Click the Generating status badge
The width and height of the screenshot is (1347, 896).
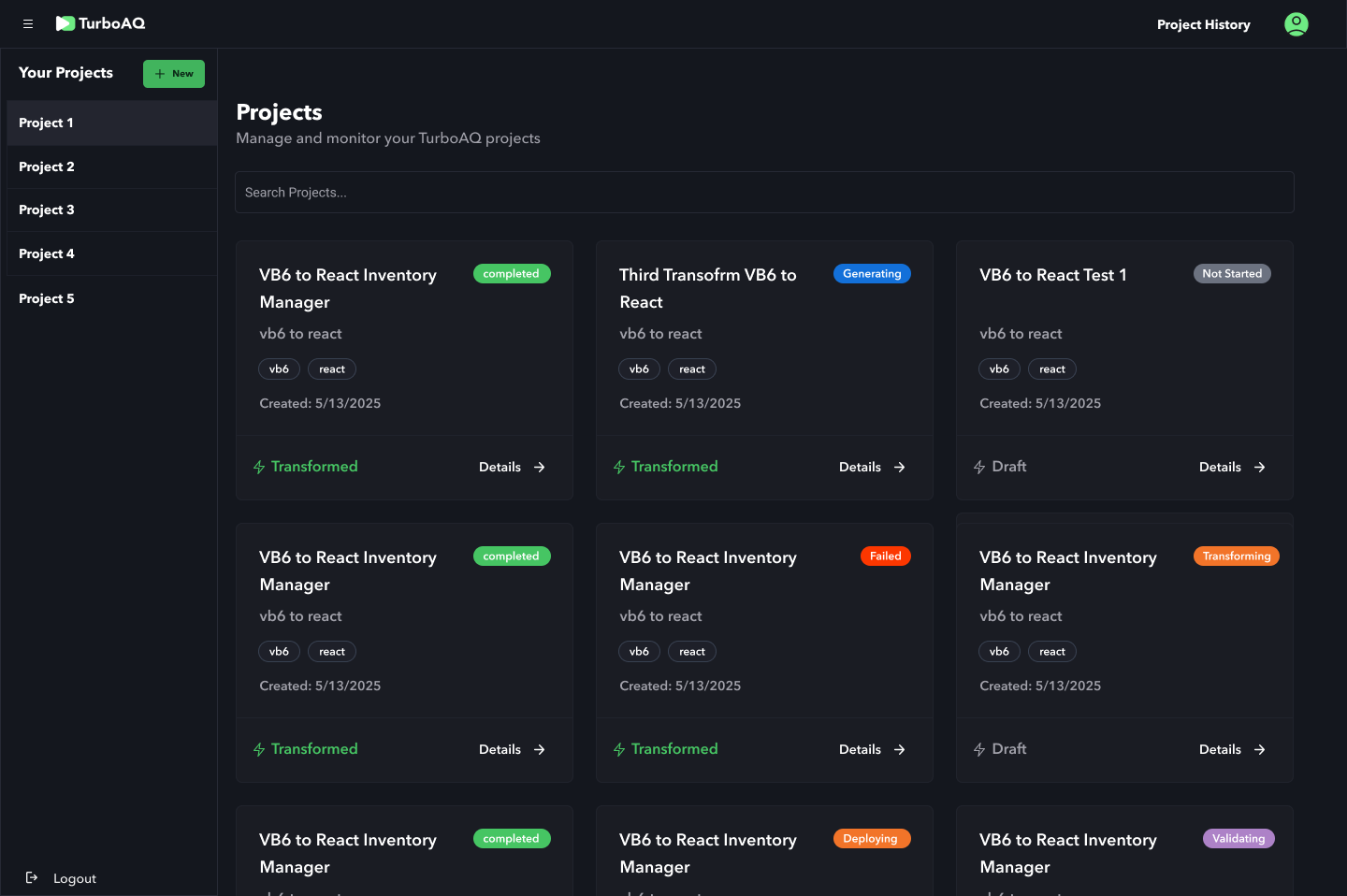tap(872, 274)
